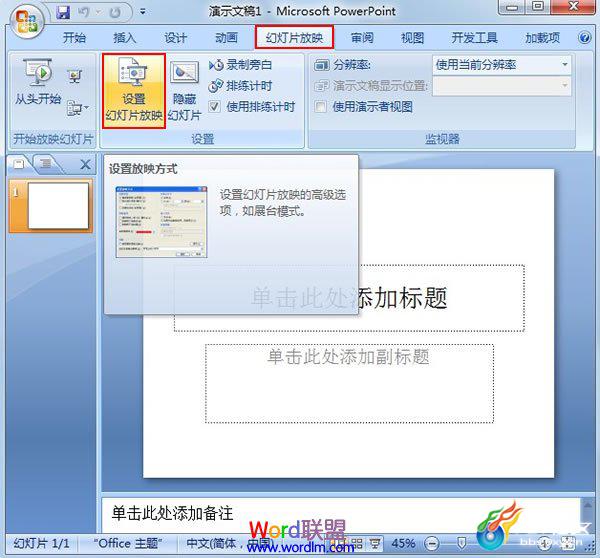Switch to slide sorter view icon

(357, 543)
